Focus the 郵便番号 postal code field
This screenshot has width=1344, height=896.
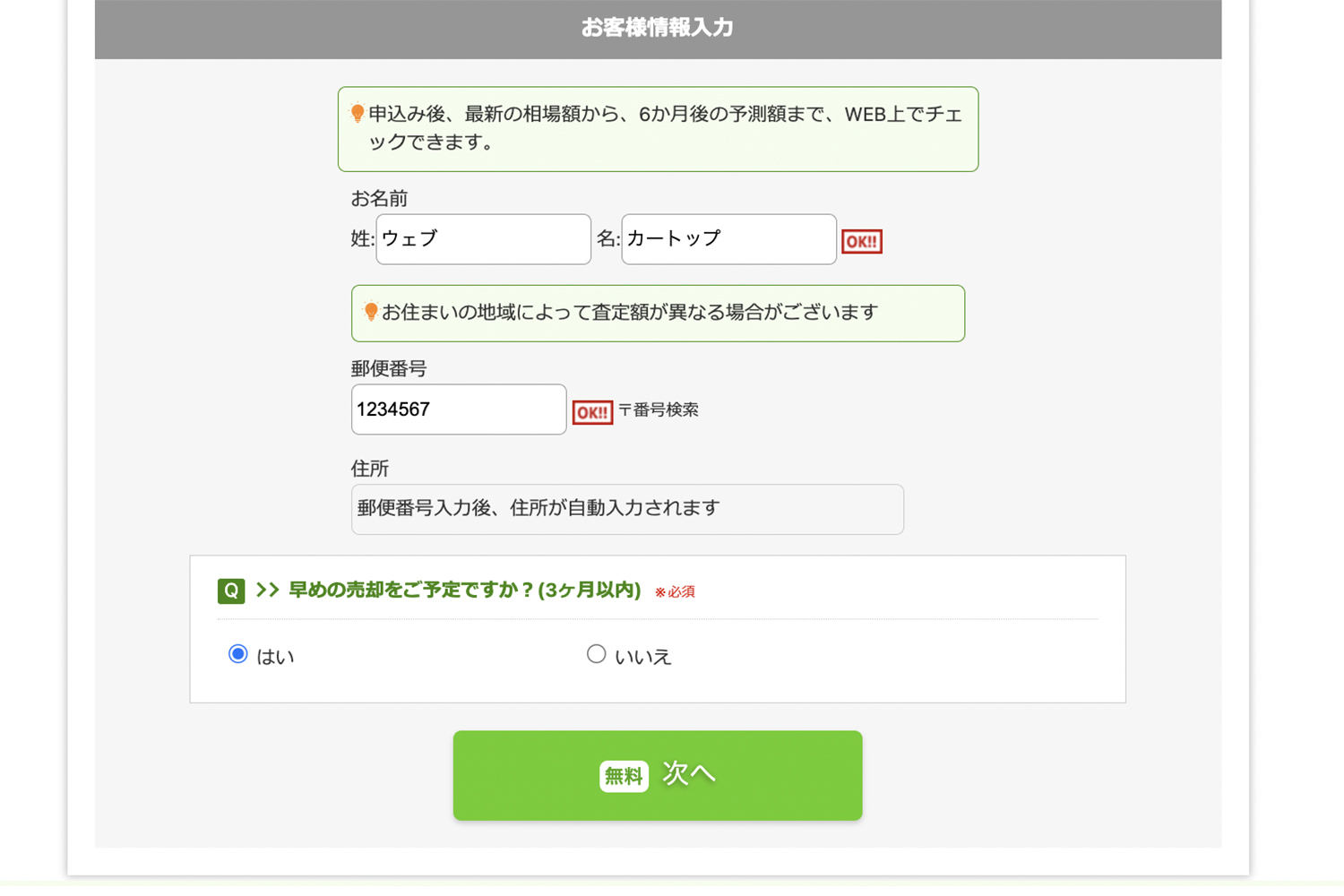459,409
